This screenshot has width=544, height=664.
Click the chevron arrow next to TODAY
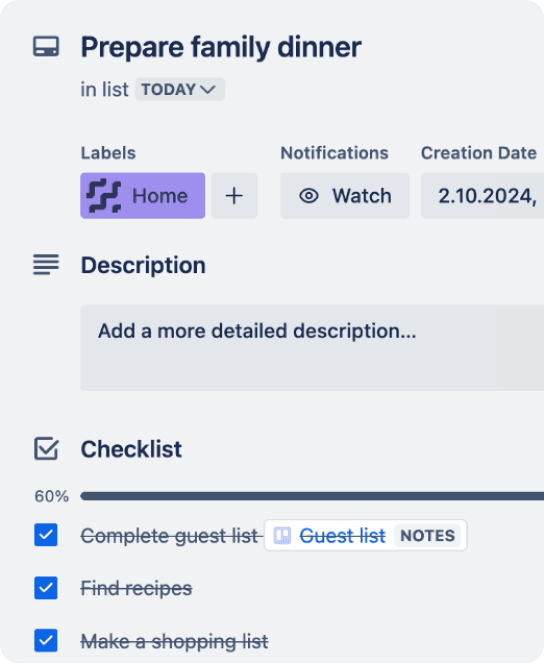(x=208, y=89)
